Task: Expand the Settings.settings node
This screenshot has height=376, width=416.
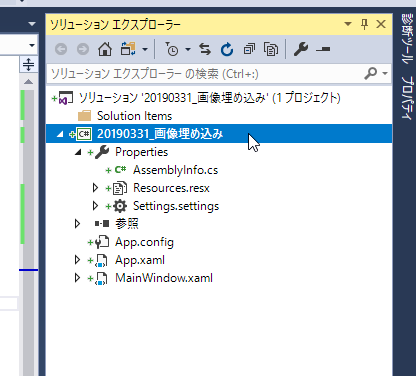Action: (95, 206)
